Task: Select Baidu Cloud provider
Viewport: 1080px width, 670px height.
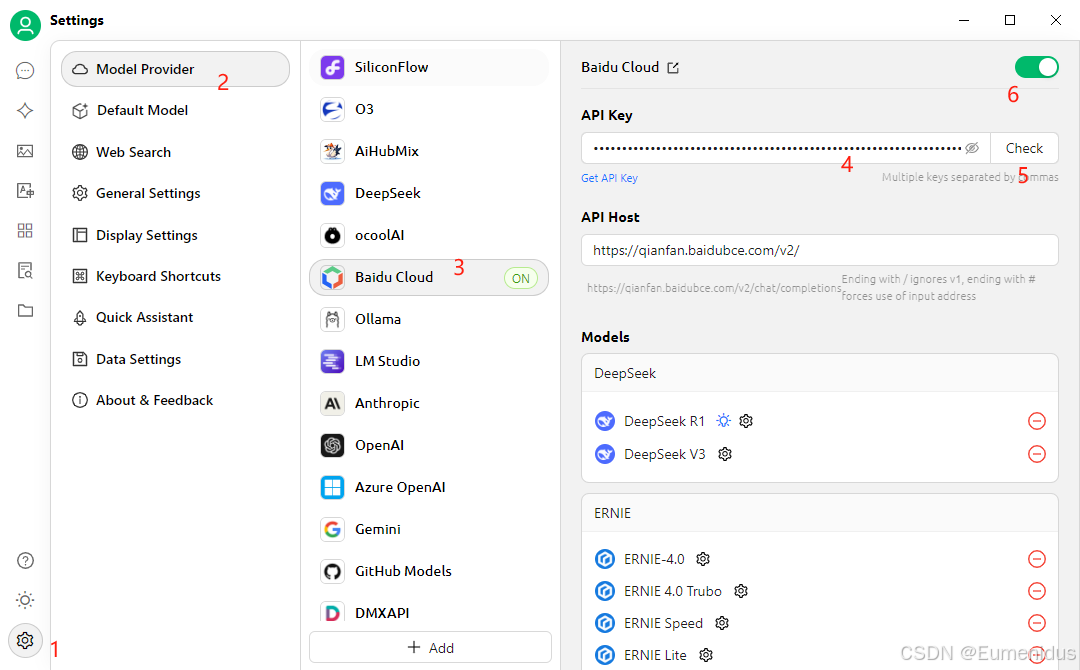Action: (429, 278)
